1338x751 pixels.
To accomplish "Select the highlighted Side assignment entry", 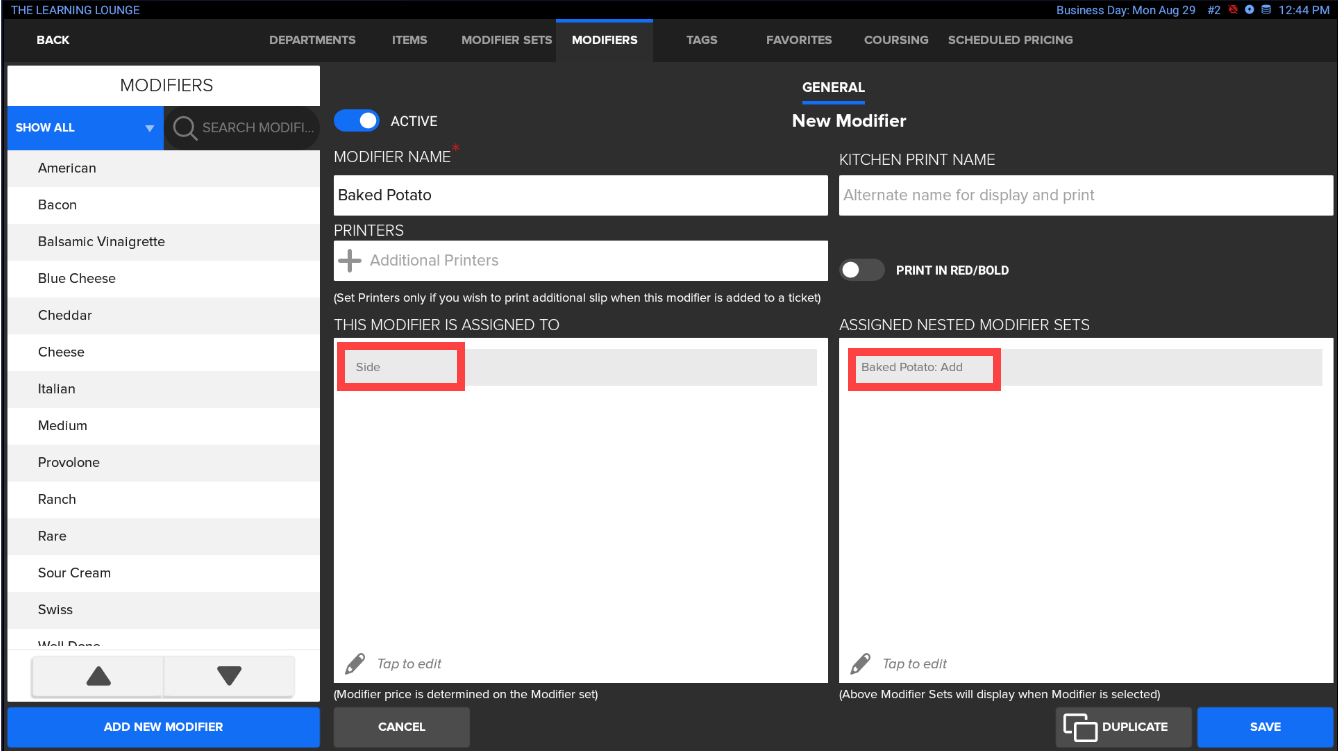I will pyautogui.click(x=400, y=366).
